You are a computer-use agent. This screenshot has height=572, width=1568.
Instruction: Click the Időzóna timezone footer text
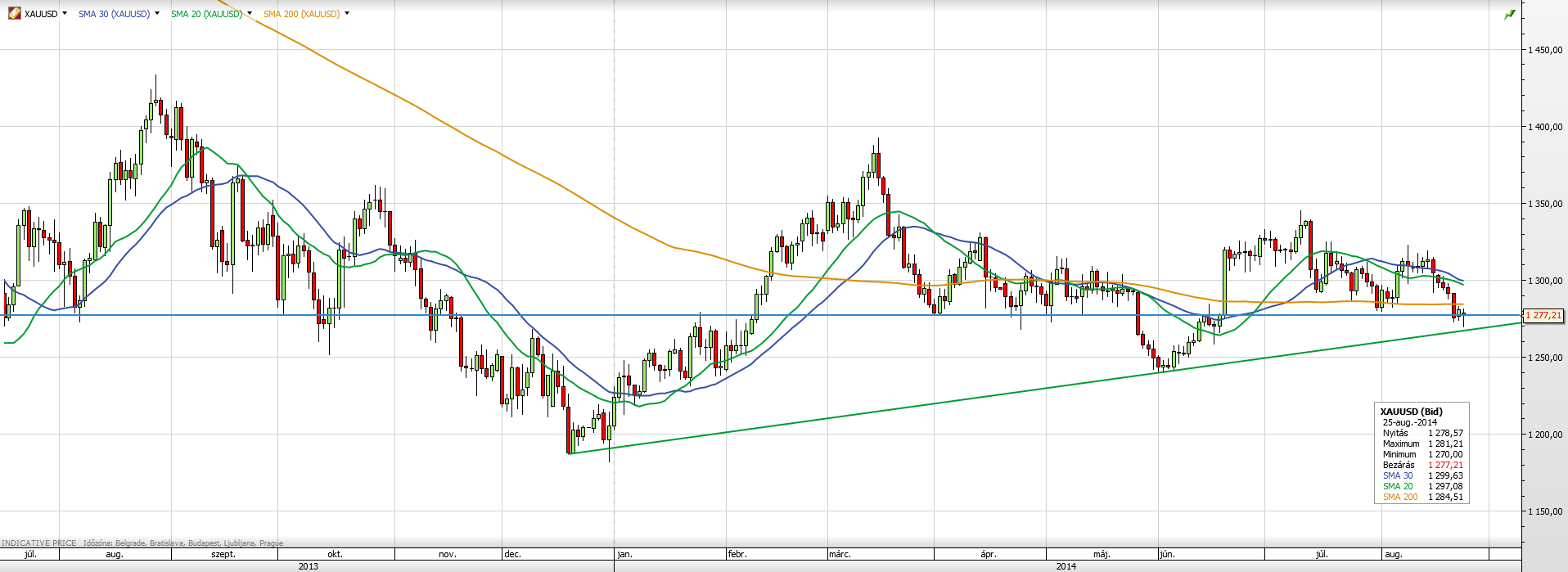click(183, 543)
